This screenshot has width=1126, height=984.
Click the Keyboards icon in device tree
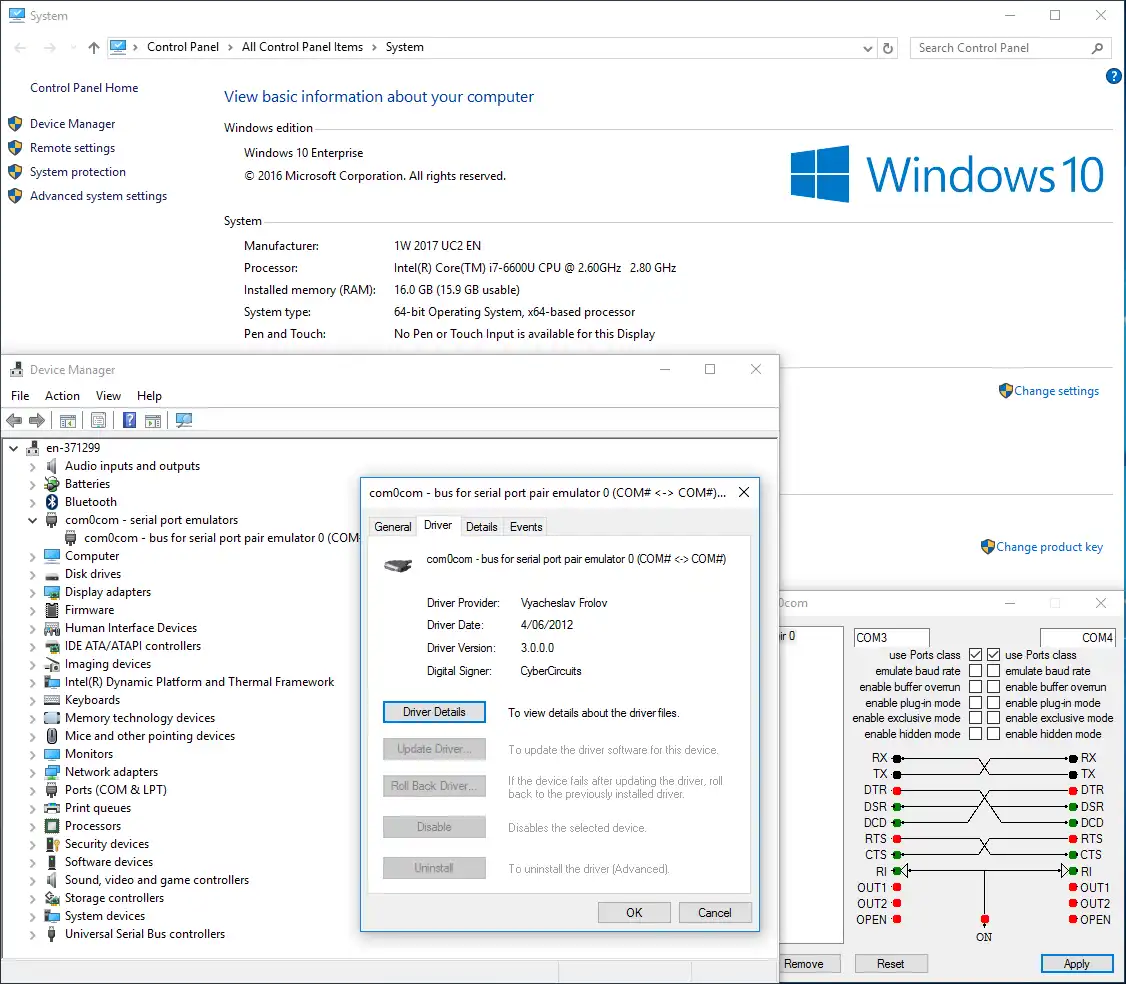(x=52, y=700)
